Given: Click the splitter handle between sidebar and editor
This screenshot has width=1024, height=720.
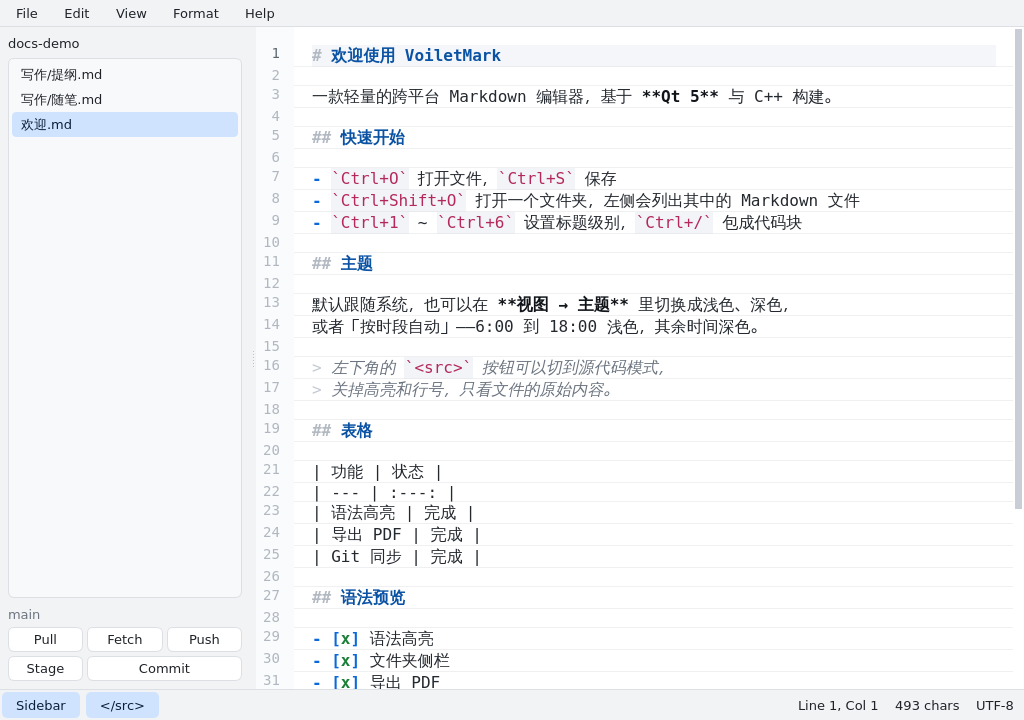Looking at the screenshot, I should [x=253, y=358].
